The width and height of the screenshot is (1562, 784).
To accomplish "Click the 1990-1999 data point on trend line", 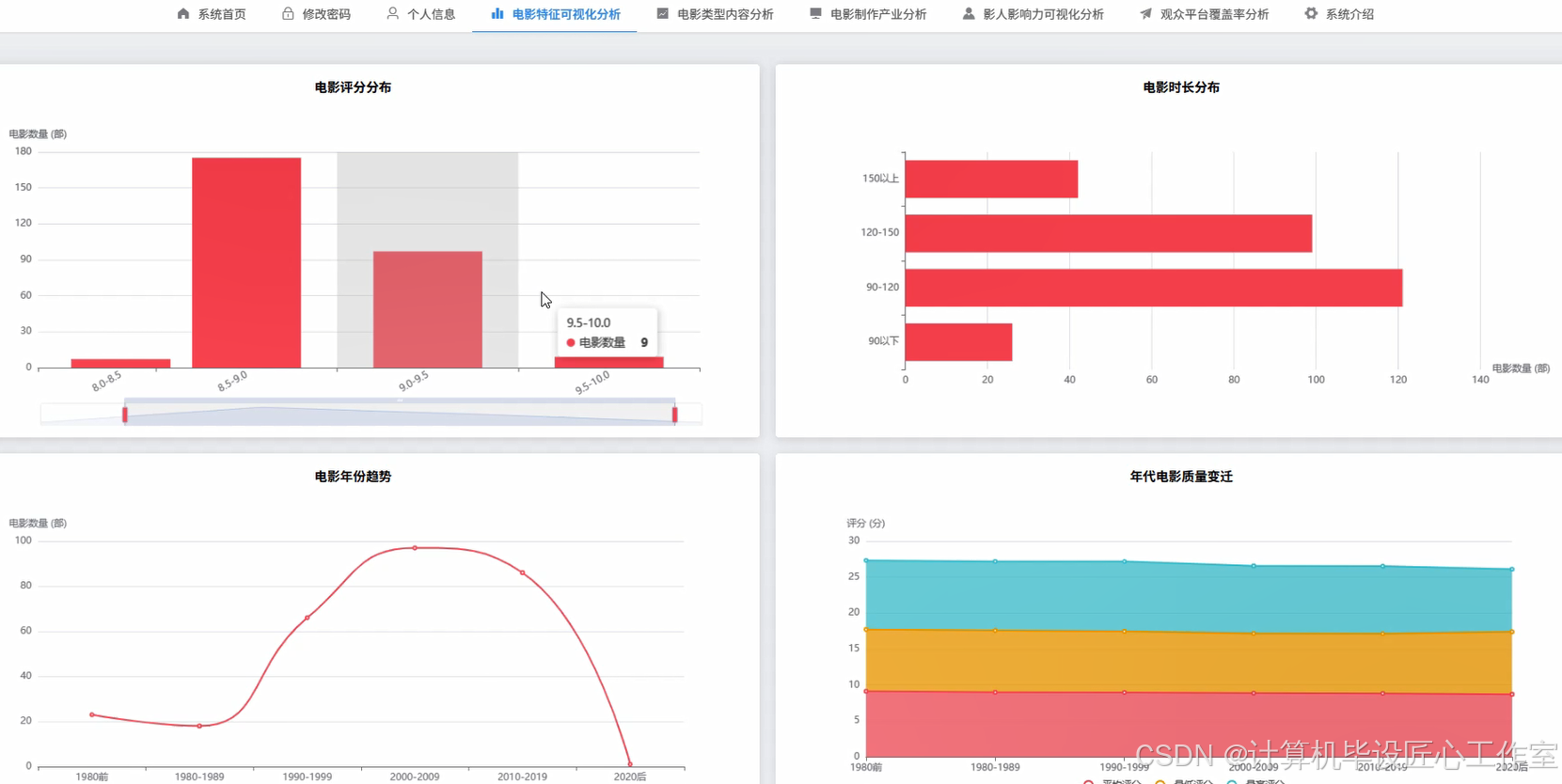I will click(308, 618).
